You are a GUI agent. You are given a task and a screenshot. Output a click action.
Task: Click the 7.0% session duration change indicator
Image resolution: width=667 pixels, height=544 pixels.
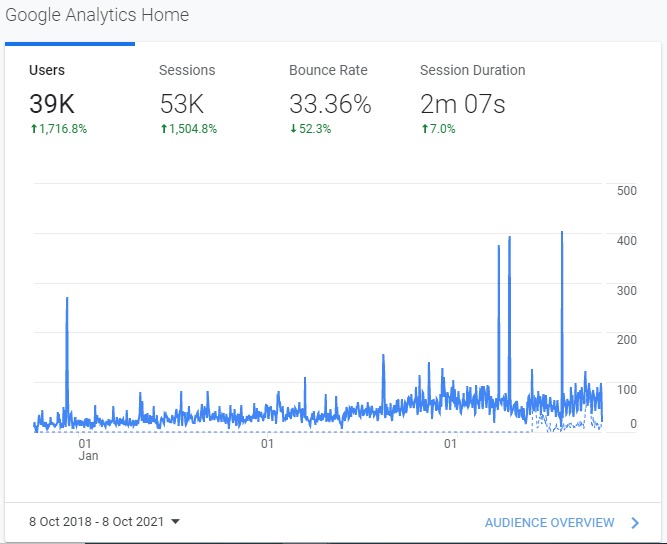[438, 128]
